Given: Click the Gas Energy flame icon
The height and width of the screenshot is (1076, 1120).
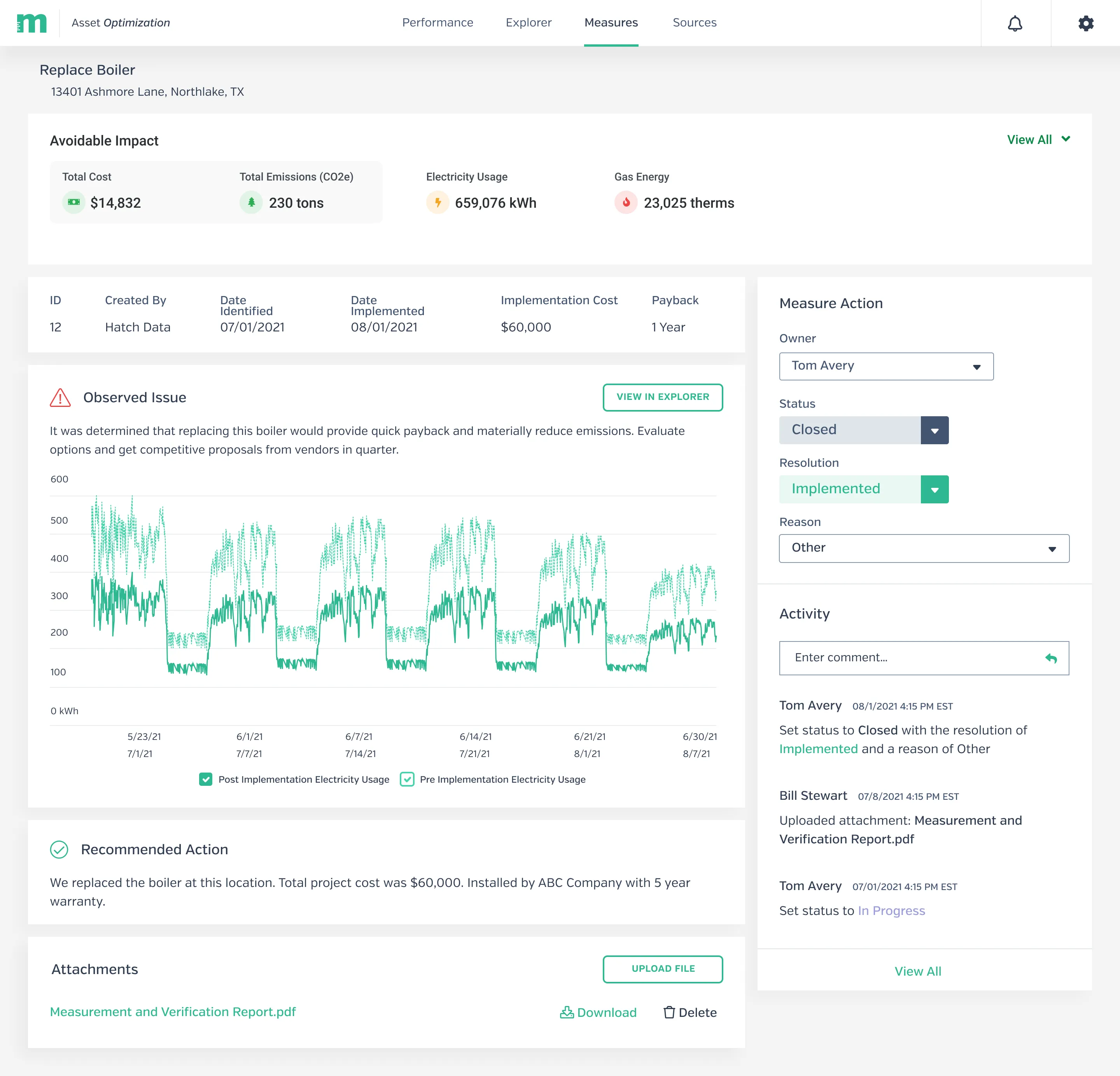Looking at the screenshot, I should coord(626,202).
